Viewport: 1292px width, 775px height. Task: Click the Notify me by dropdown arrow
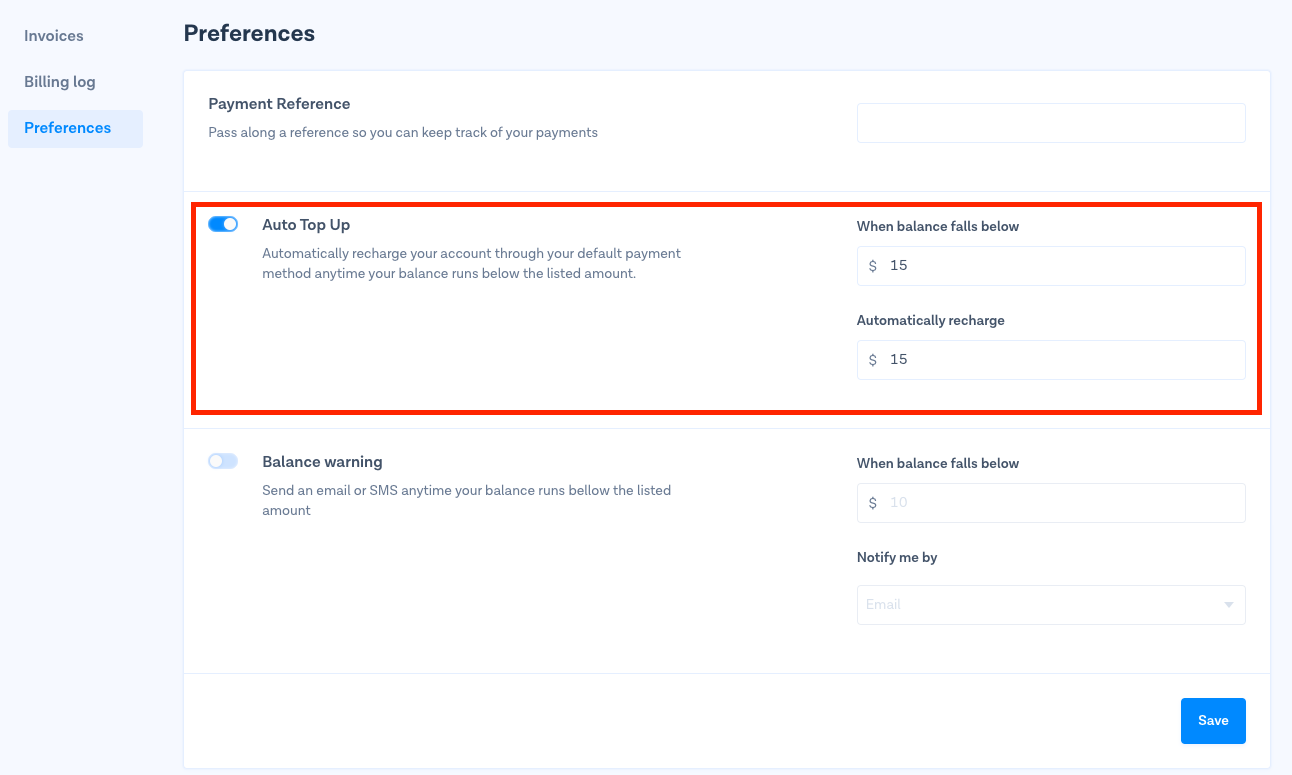pyautogui.click(x=1228, y=605)
